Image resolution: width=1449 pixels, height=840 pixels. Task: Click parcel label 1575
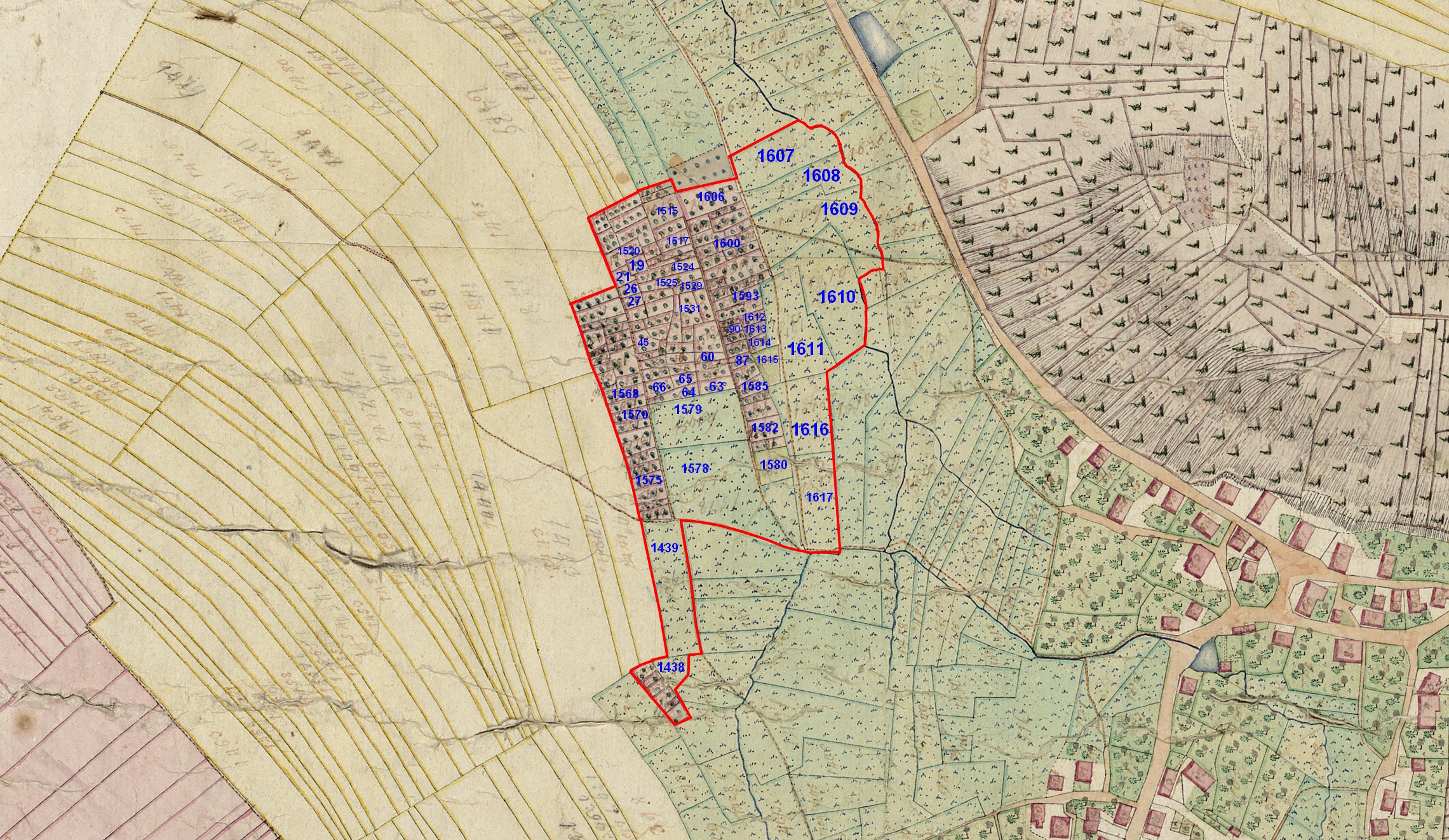[649, 480]
